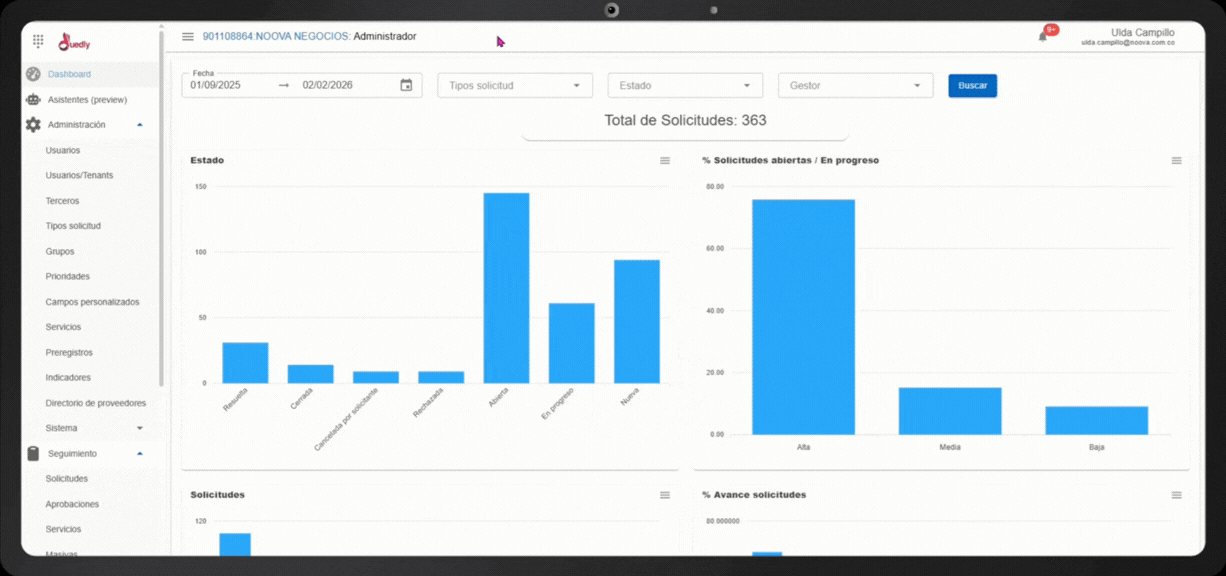This screenshot has width=1226, height=576.
Task: Open the notifications bell
Action: coord(1043,36)
